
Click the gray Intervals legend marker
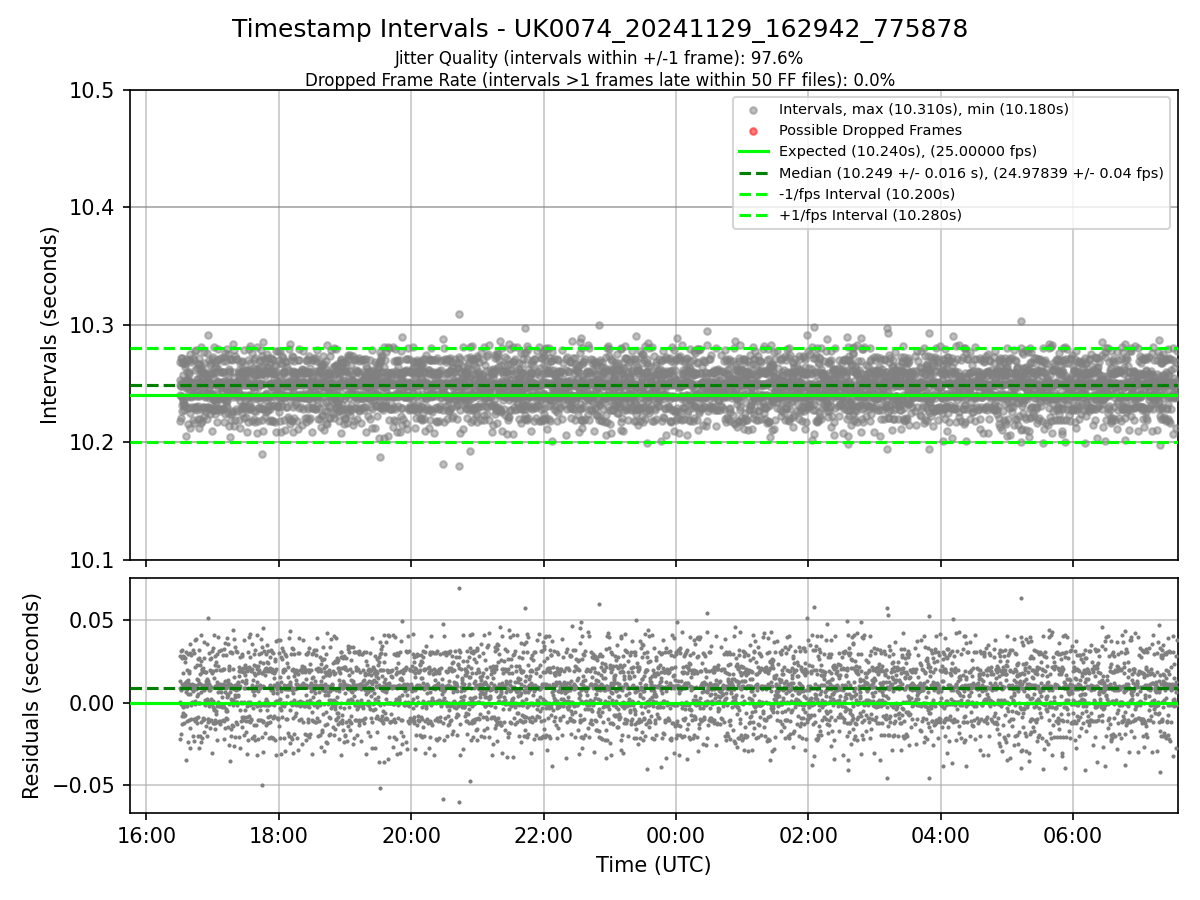coord(754,109)
